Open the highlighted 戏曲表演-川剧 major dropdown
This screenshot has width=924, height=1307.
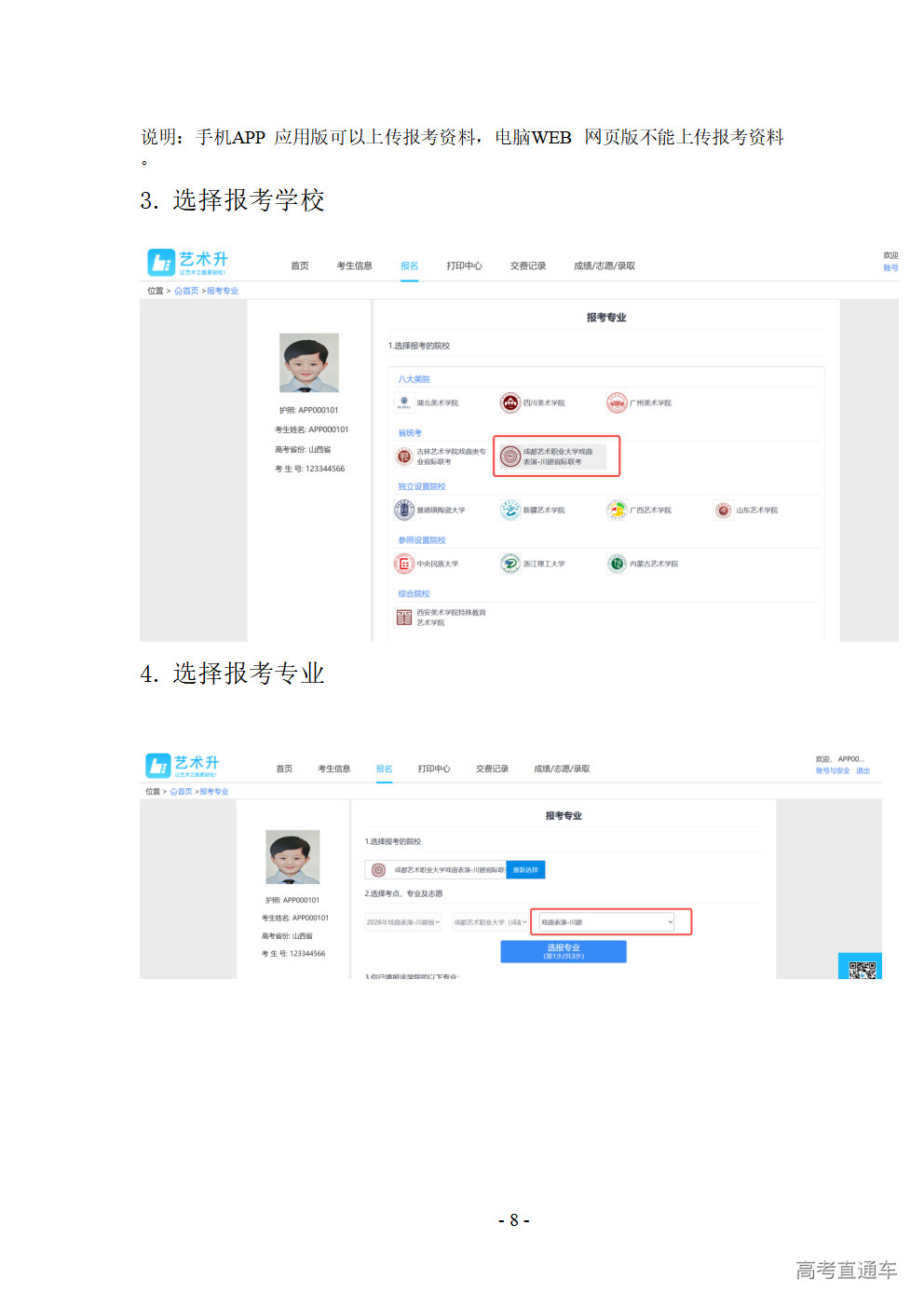pyautogui.click(x=606, y=922)
